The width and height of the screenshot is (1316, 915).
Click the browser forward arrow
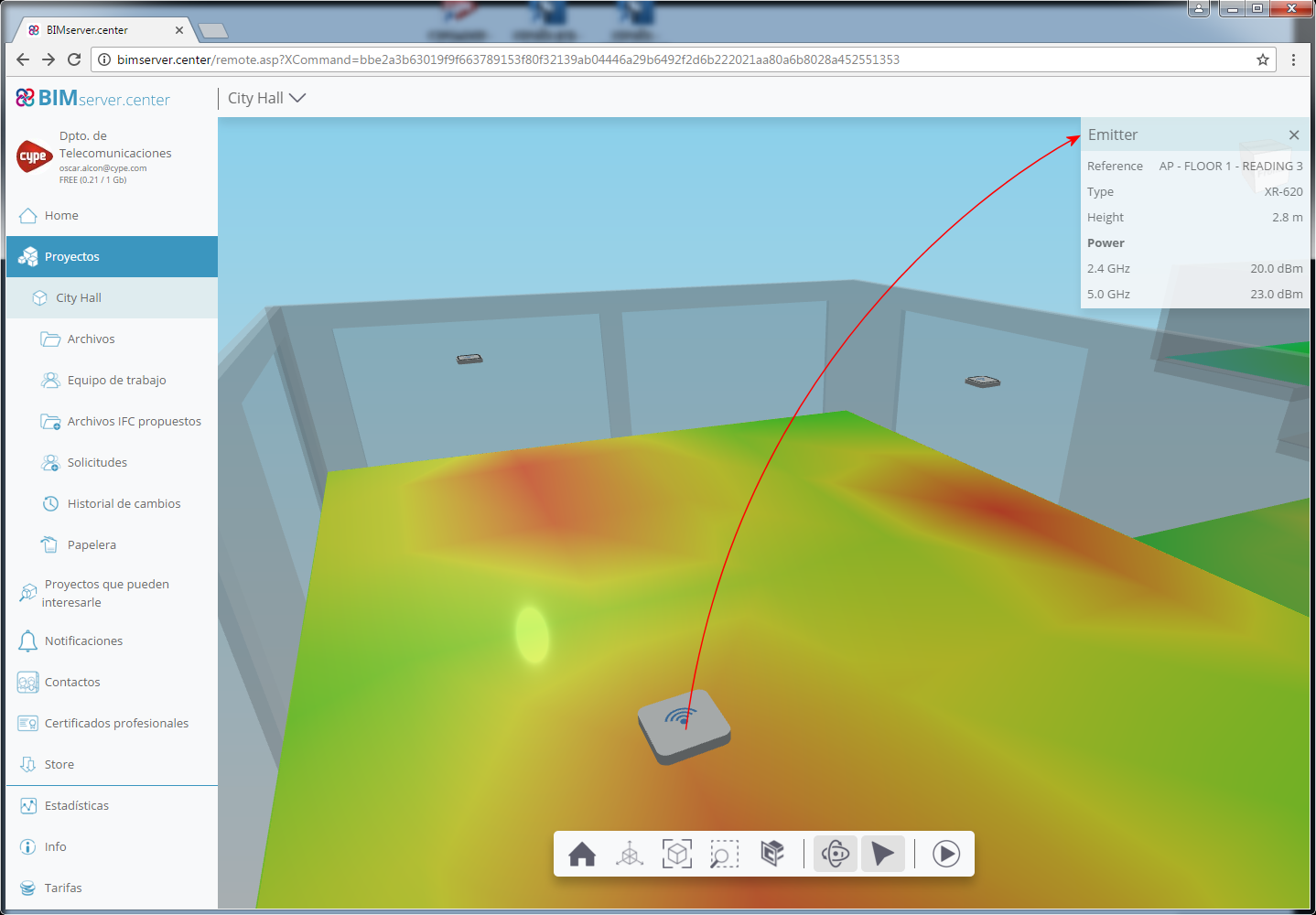pos(49,59)
